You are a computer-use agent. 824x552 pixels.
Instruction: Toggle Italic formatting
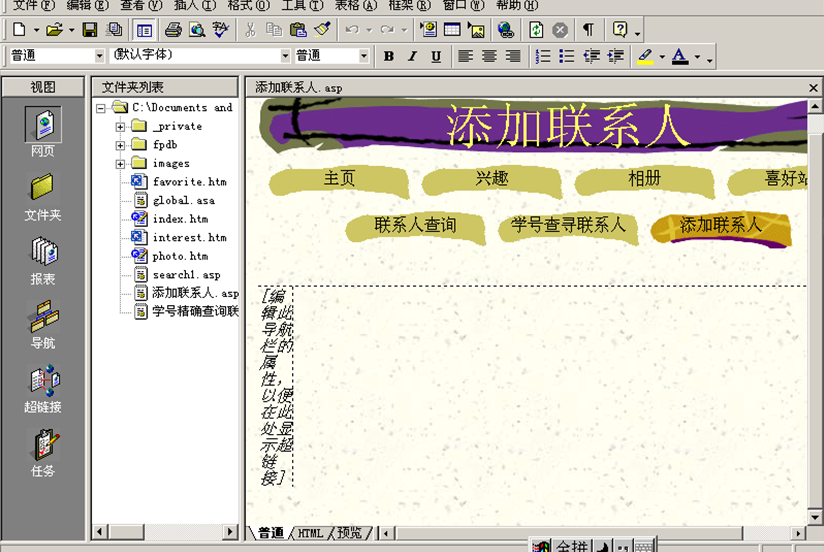(x=412, y=57)
